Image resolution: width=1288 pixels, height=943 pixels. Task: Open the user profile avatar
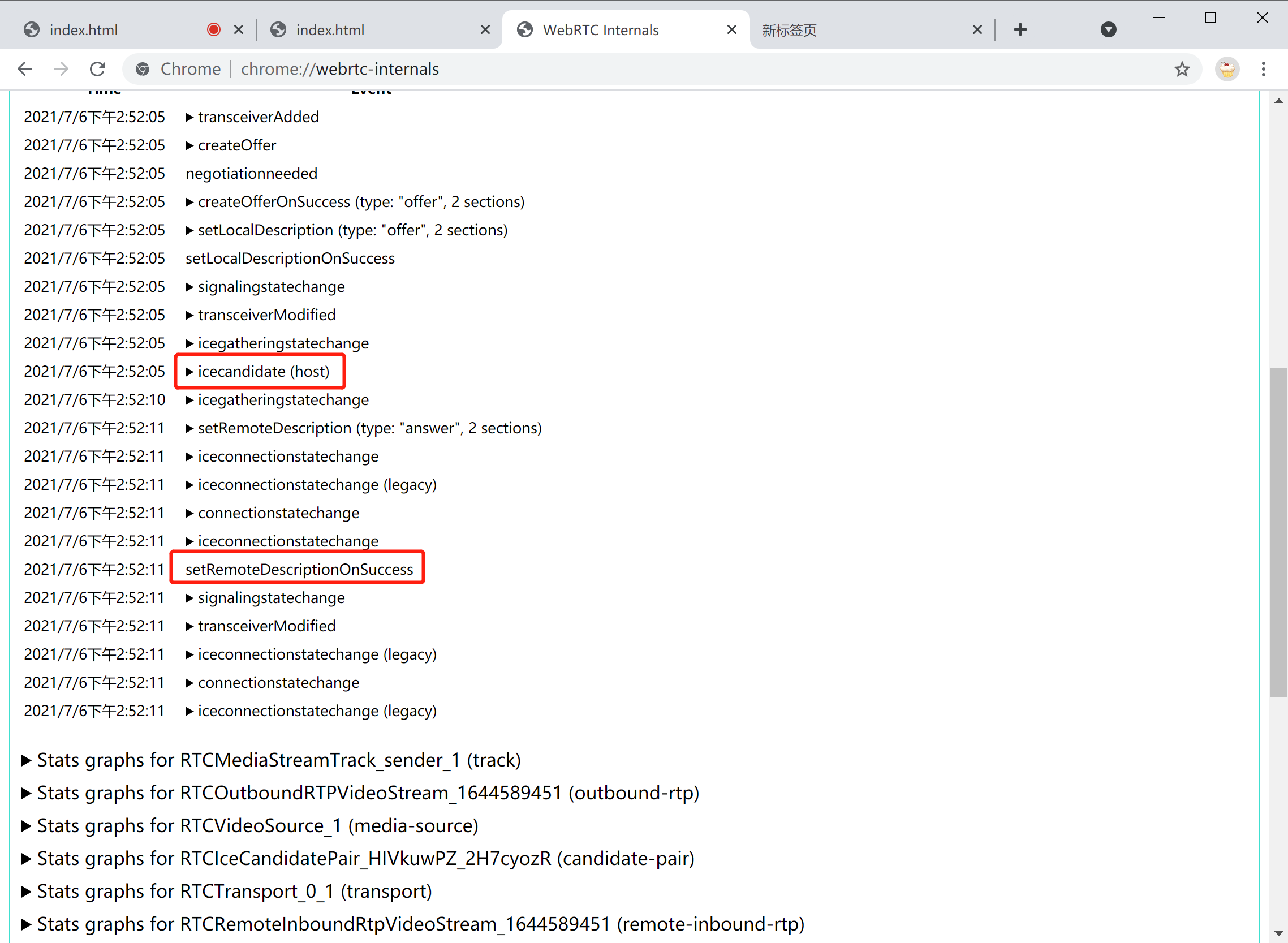(1226, 69)
